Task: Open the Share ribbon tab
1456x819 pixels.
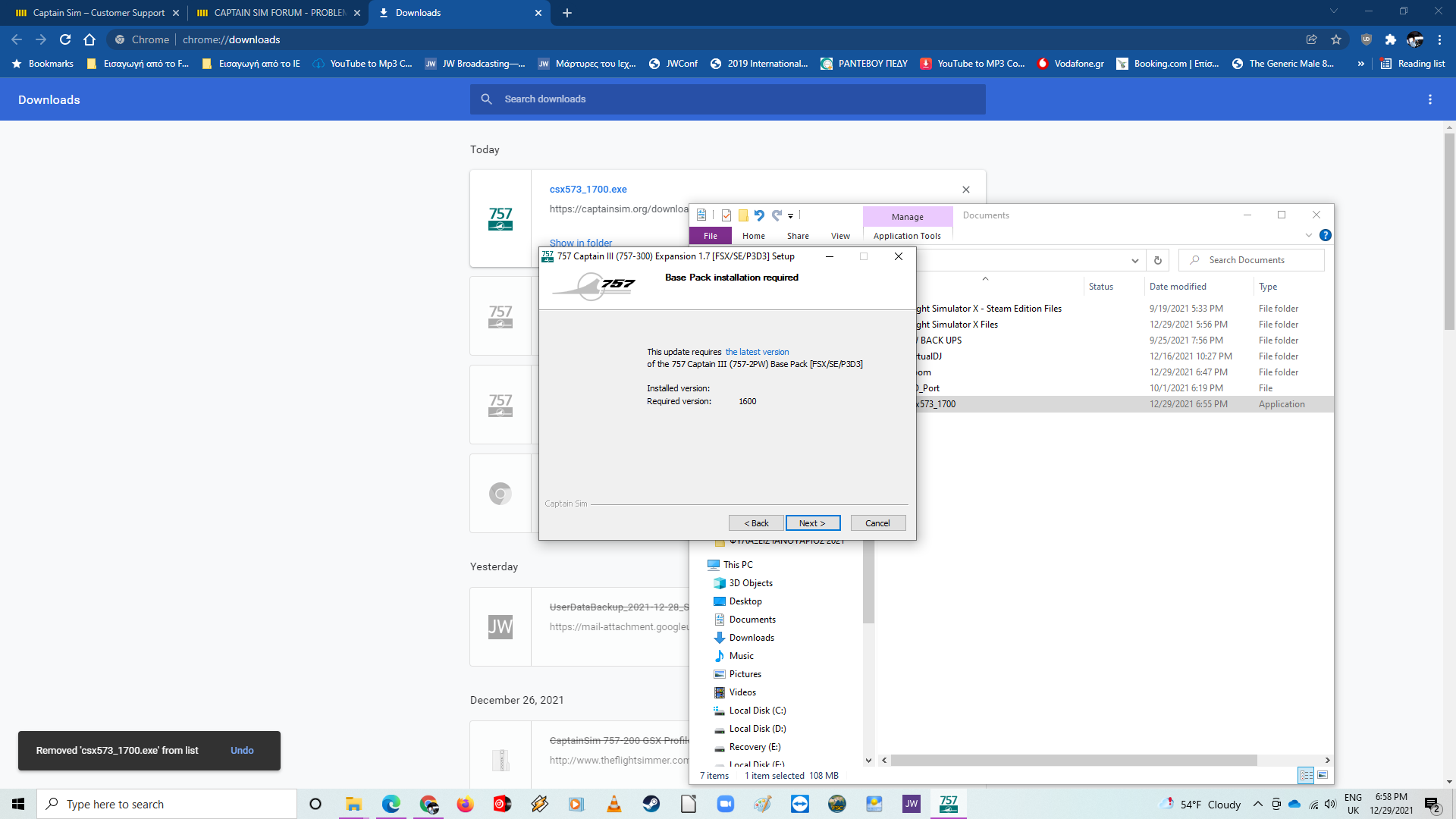Action: coord(798,236)
